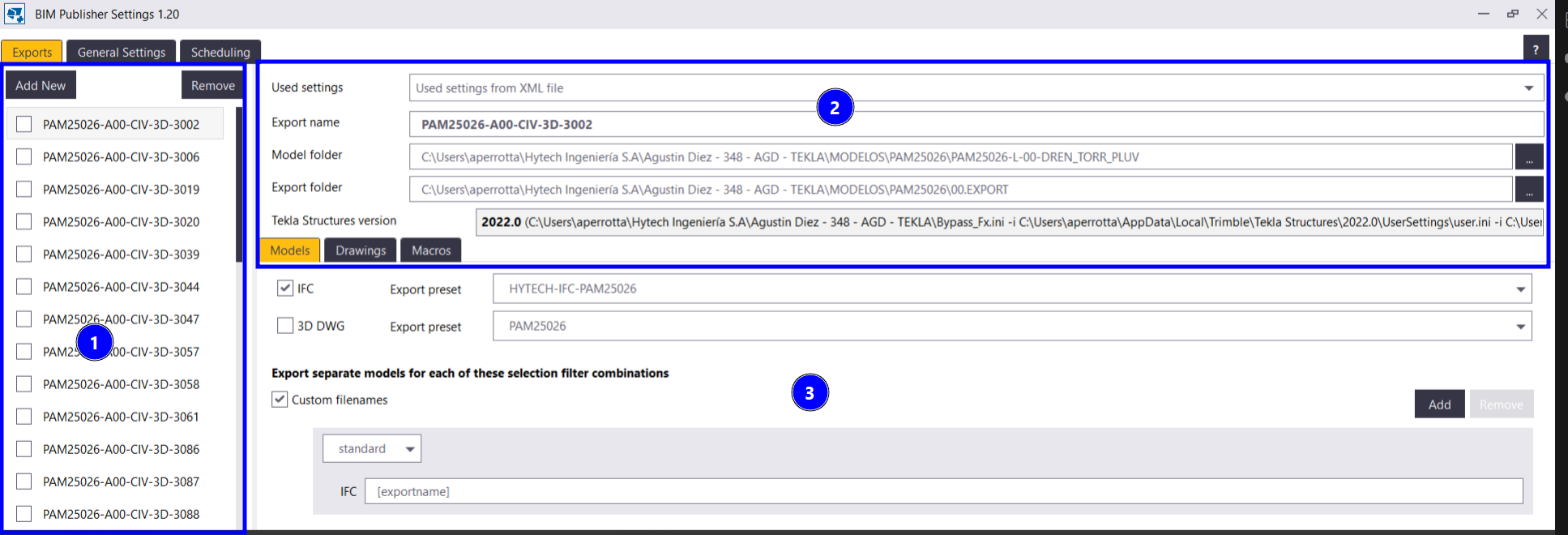Click the Remove export button

212,85
